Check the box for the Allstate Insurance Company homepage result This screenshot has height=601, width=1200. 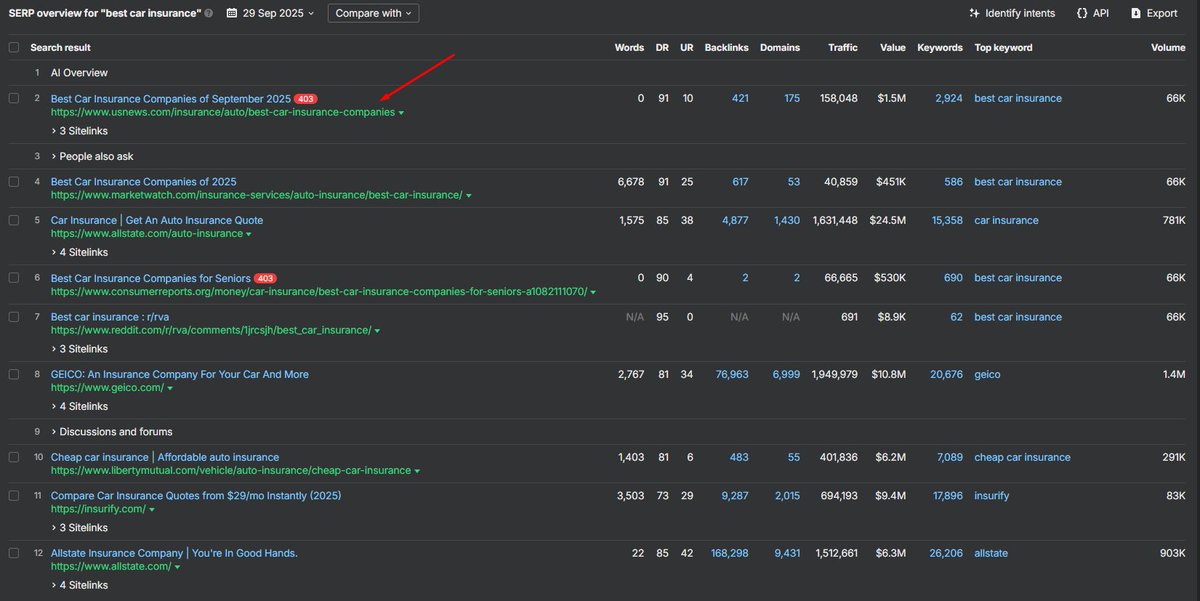(x=14, y=553)
